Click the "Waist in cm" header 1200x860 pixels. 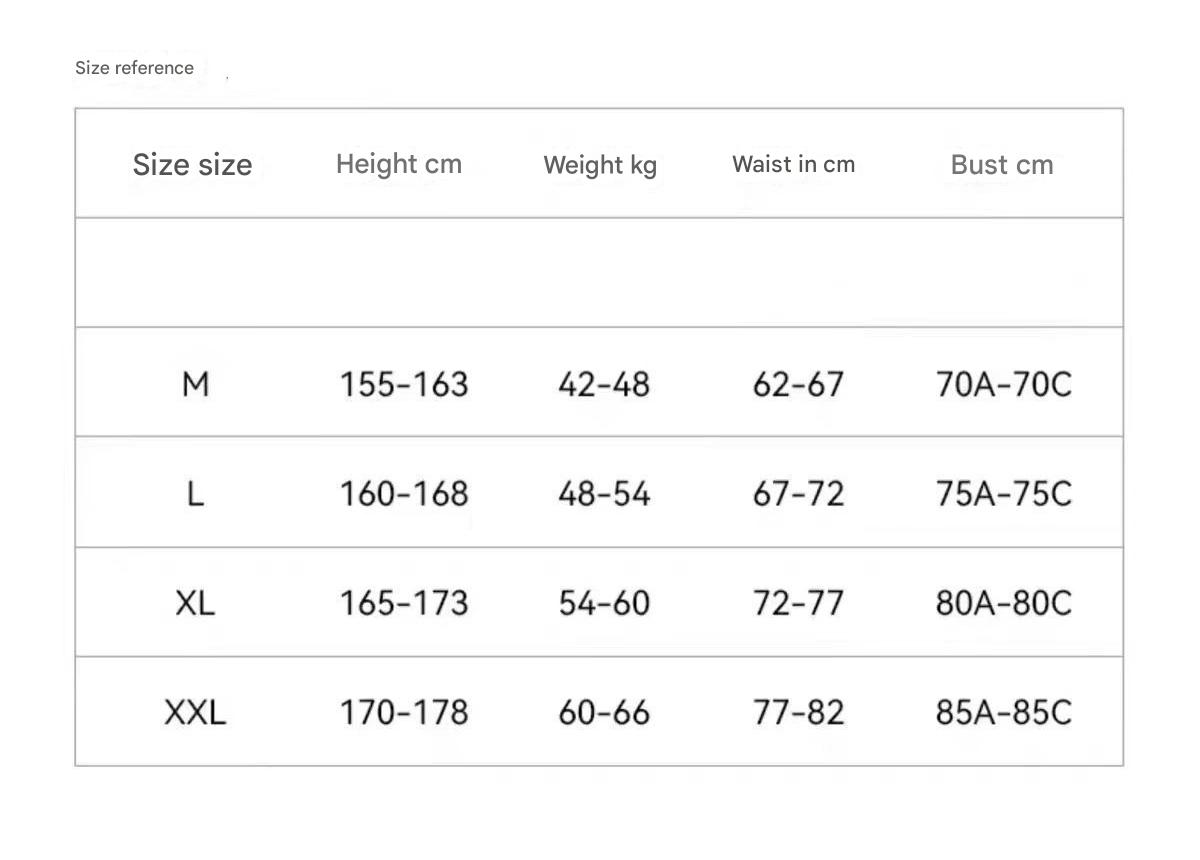[793, 164]
